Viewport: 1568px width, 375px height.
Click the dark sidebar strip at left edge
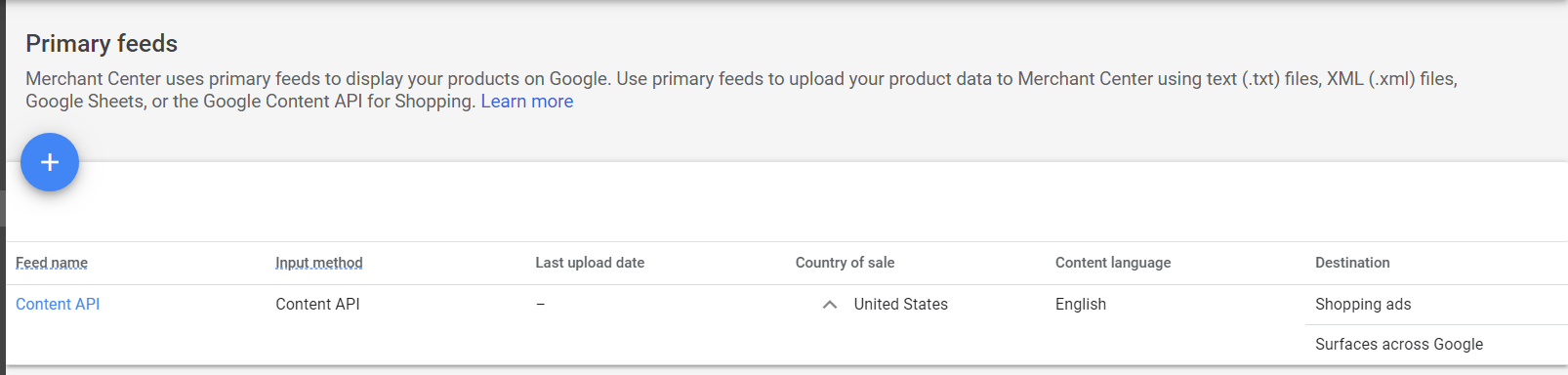pos(3,187)
